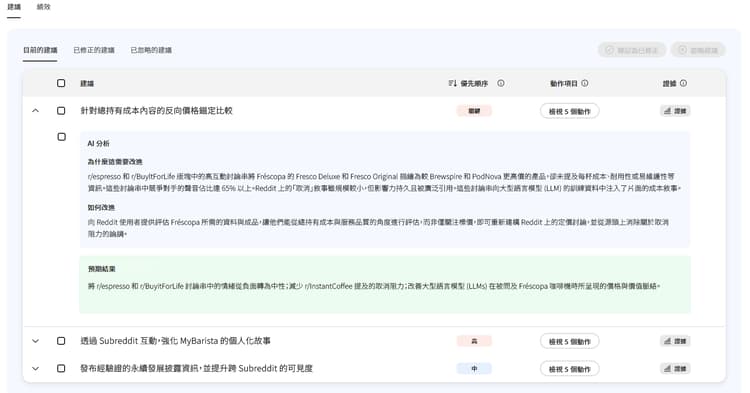750x393 pixels.
Task: Click the 預期結果 heading in green panel
Action: coord(101,269)
